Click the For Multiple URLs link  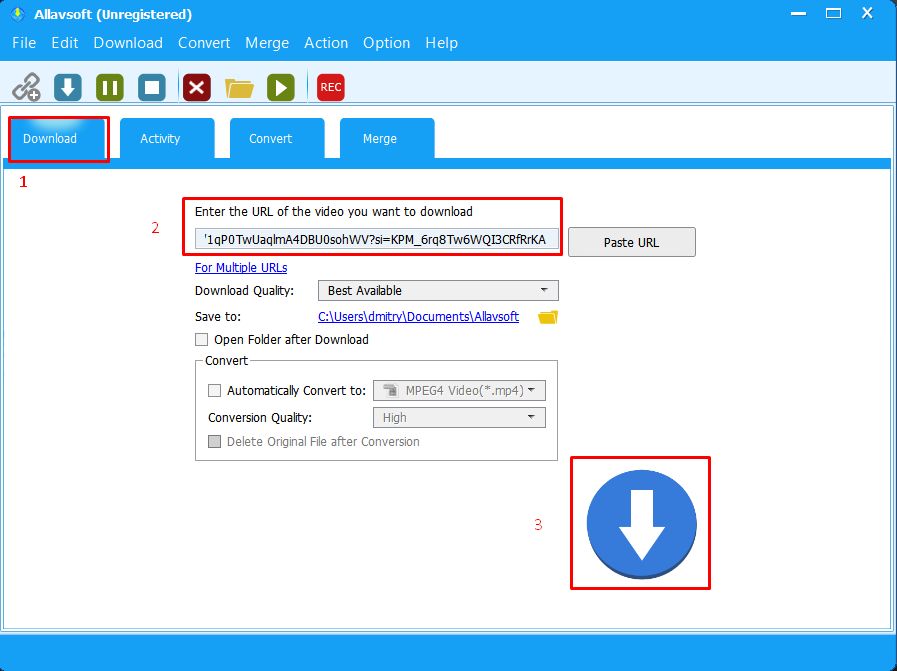241,268
